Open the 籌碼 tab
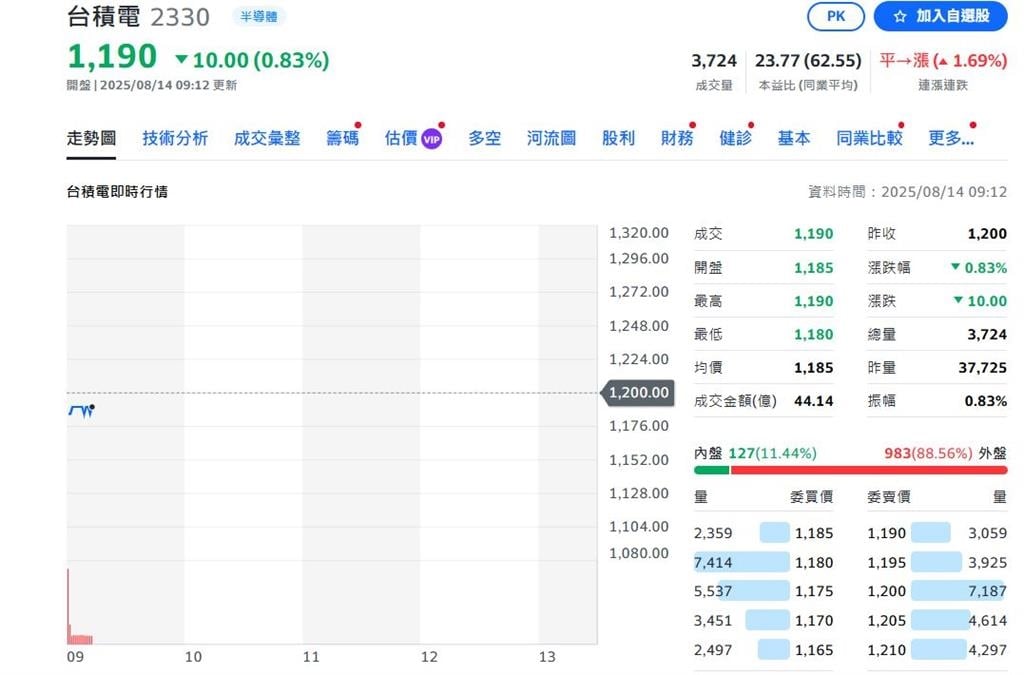Viewport: 1024px width, 675px height. [x=342, y=139]
